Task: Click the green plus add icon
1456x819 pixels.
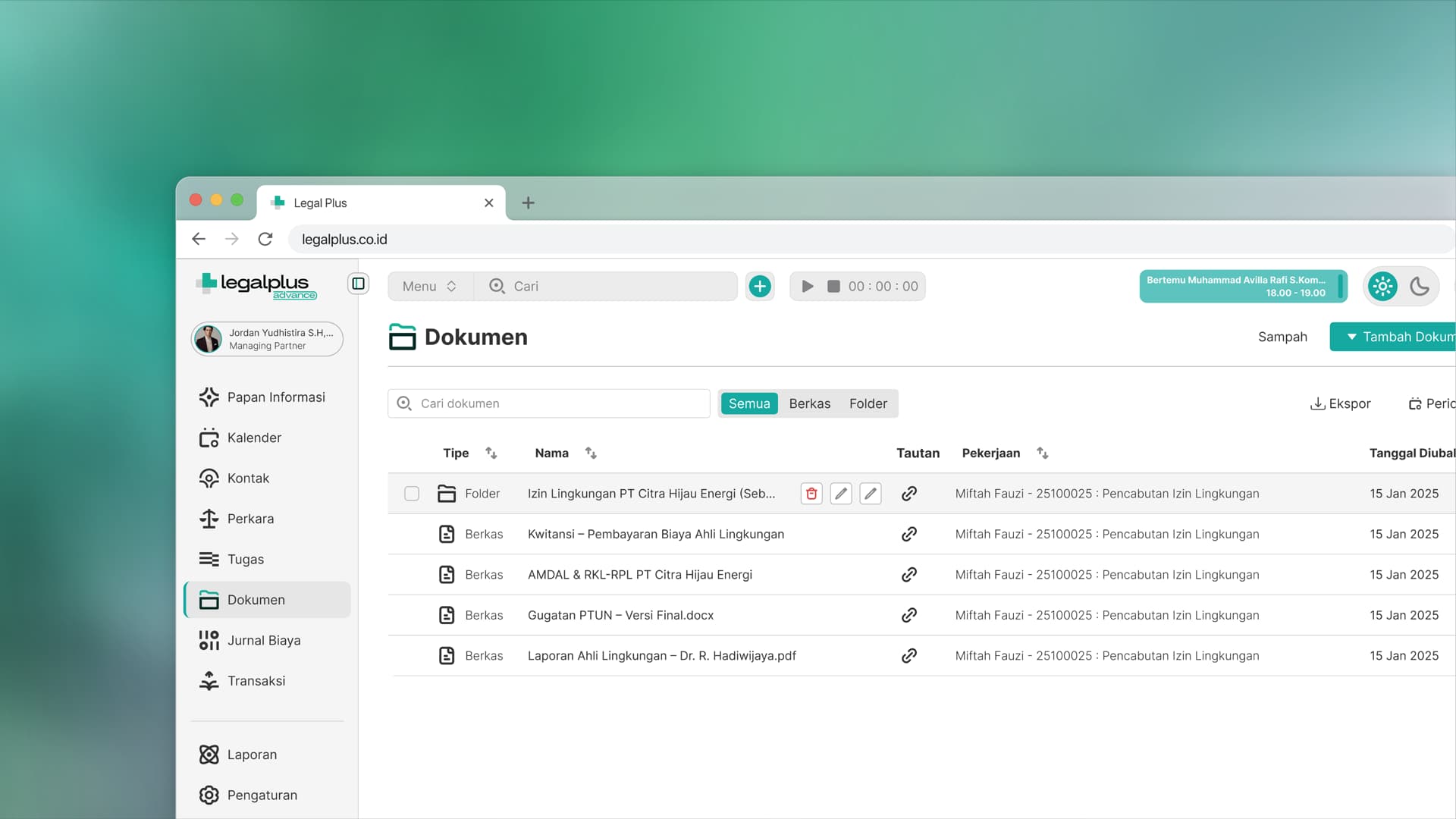Action: (x=760, y=287)
